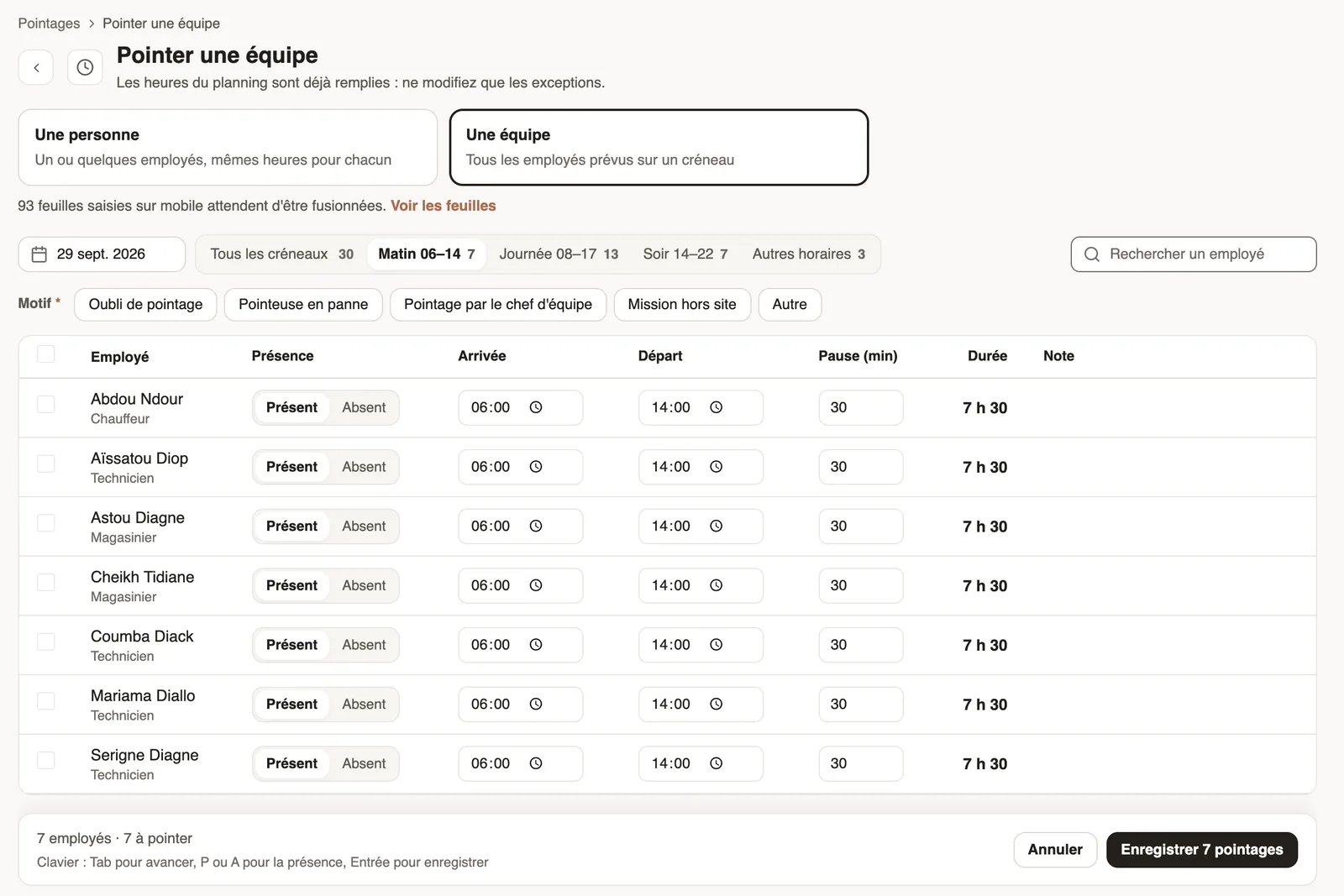The width and height of the screenshot is (1344, 896).
Task: Check the box for Cheikh Tidiane
Action: 46,583
